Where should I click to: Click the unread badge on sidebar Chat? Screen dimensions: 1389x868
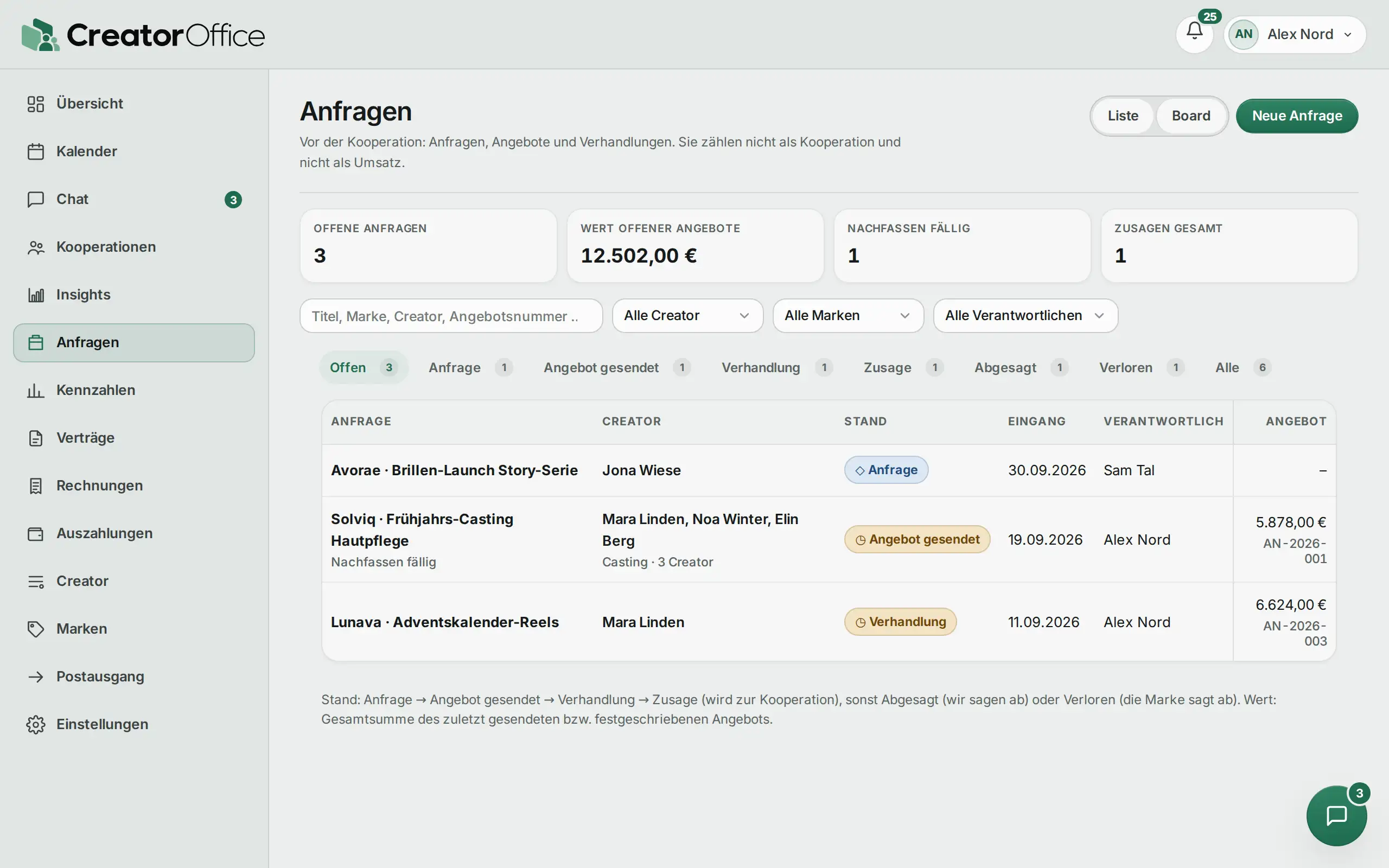pyautogui.click(x=233, y=200)
